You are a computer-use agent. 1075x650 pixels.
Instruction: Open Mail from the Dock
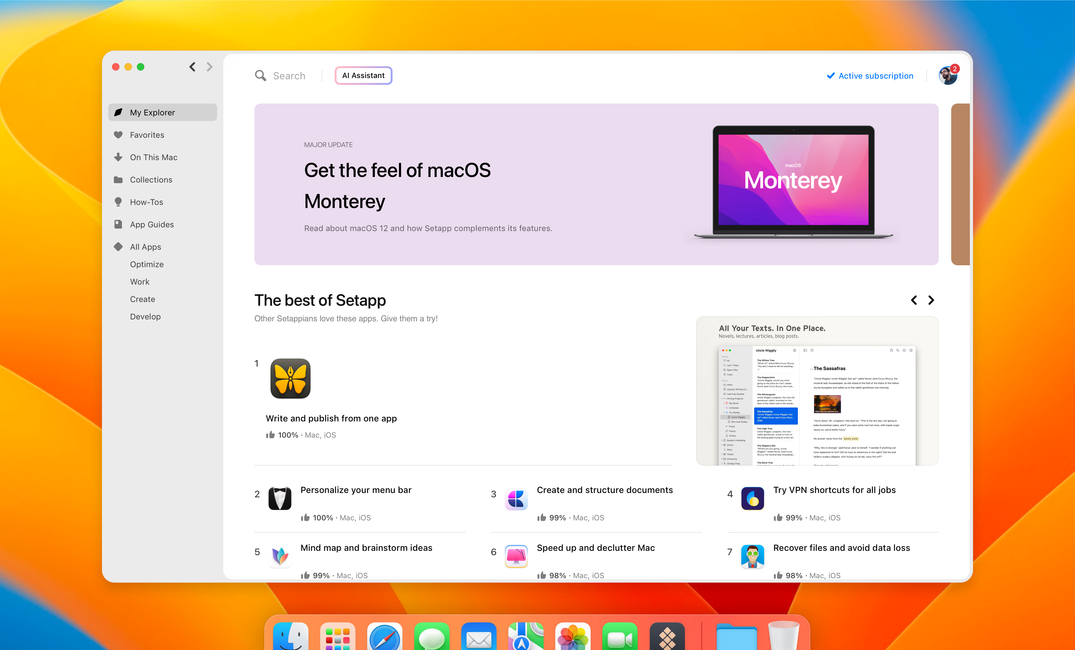[479, 638]
